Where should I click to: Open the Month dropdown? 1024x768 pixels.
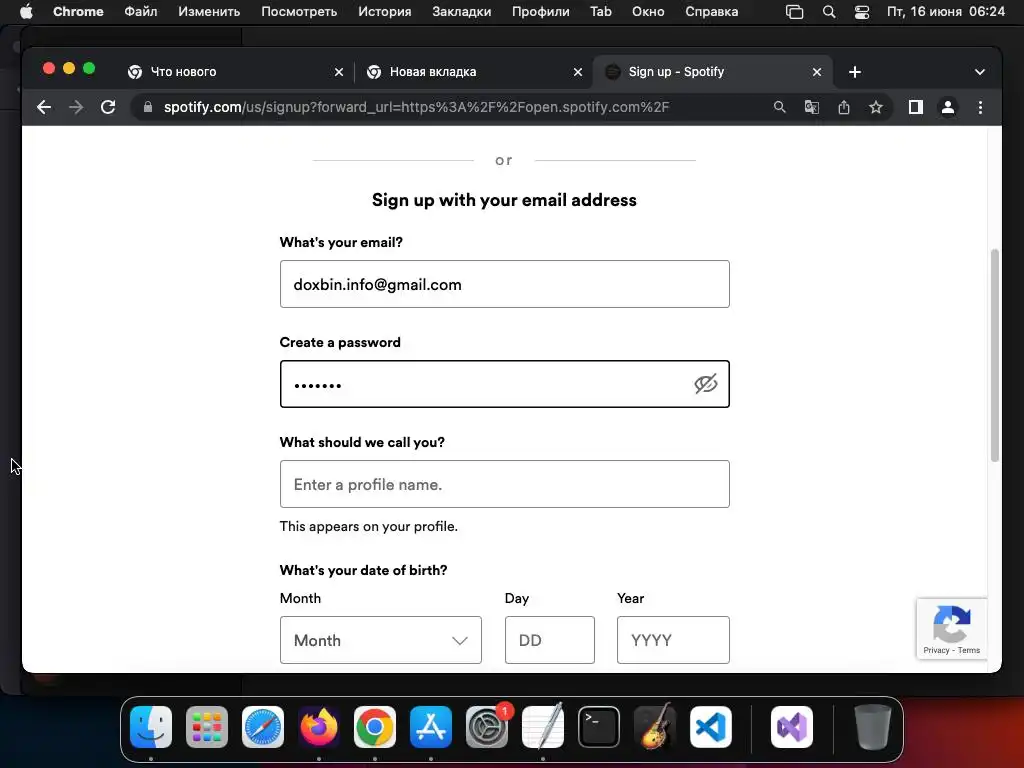tap(381, 640)
